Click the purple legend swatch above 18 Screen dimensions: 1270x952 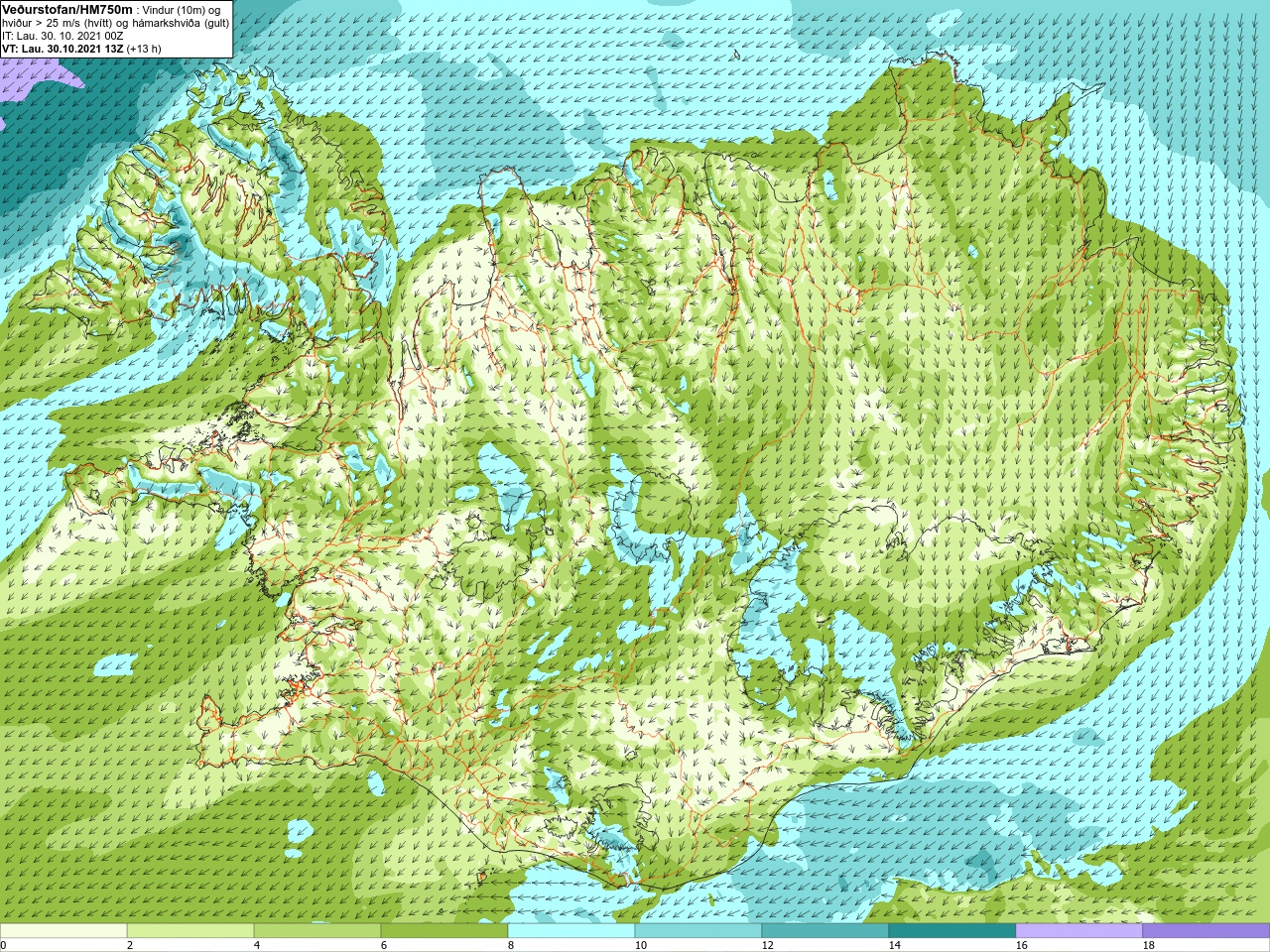point(1206,931)
